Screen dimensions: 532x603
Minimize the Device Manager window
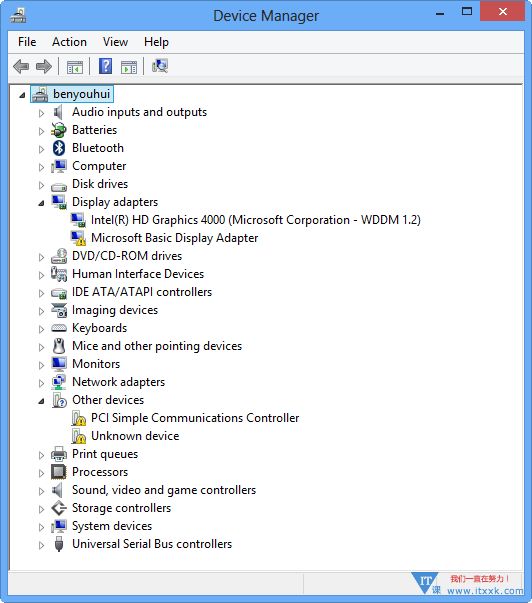pyautogui.click(x=440, y=12)
